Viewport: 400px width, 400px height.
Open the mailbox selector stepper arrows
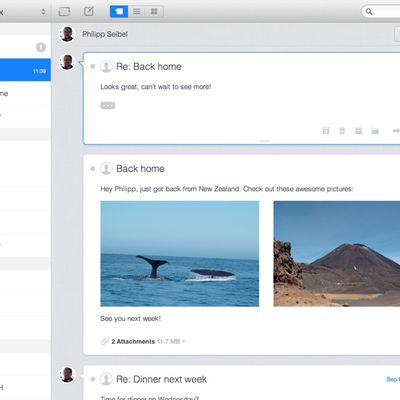click(43, 12)
